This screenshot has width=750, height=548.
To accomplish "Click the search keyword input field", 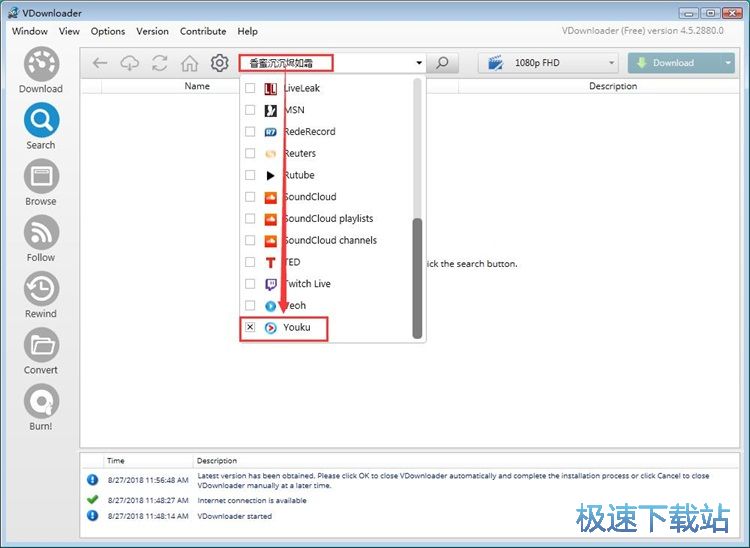I will 328,63.
